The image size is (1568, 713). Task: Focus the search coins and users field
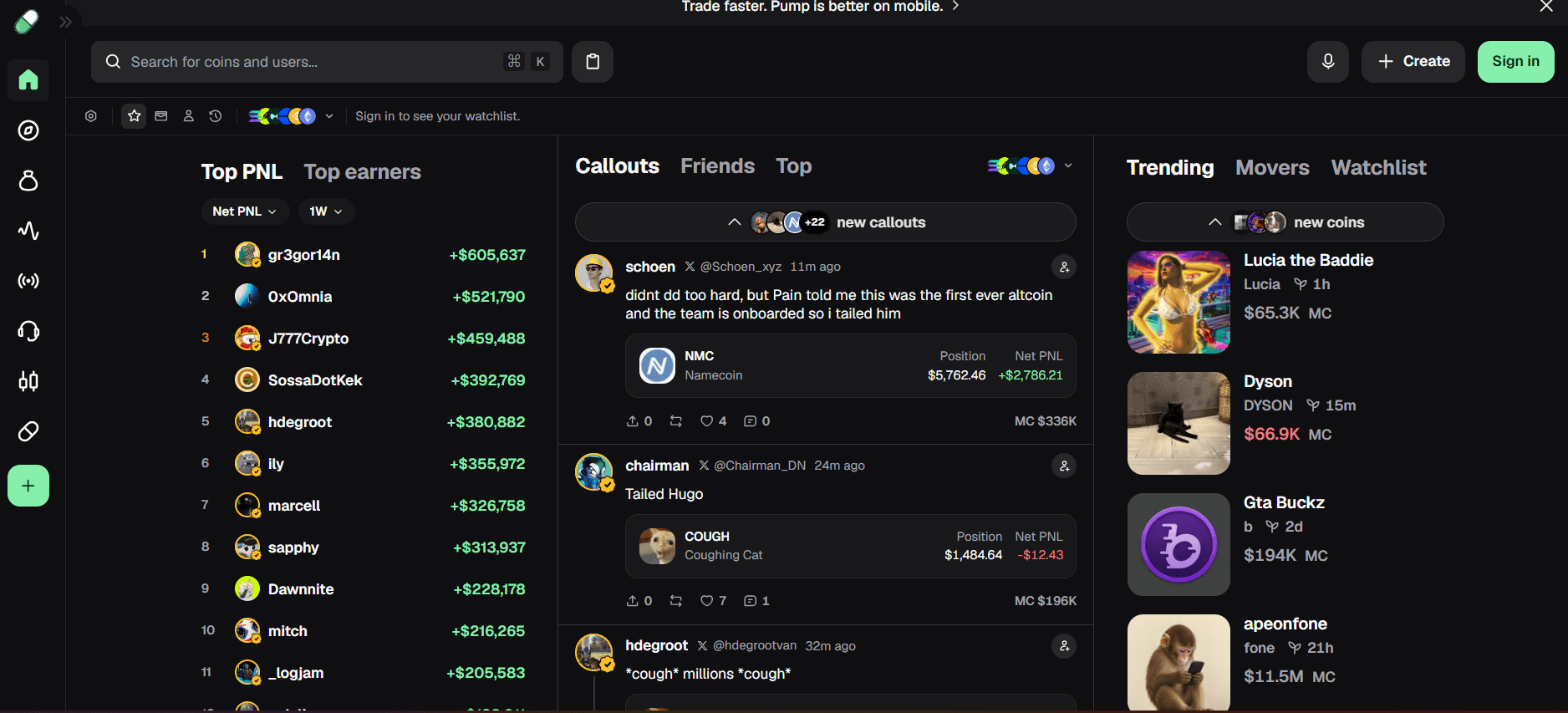(x=327, y=62)
